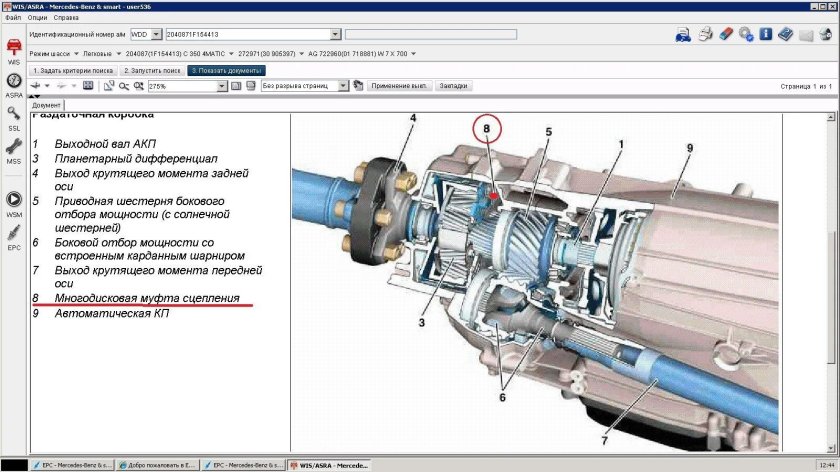Click the eraser icon in top toolbar

pyautogui.click(x=725, y=35)
